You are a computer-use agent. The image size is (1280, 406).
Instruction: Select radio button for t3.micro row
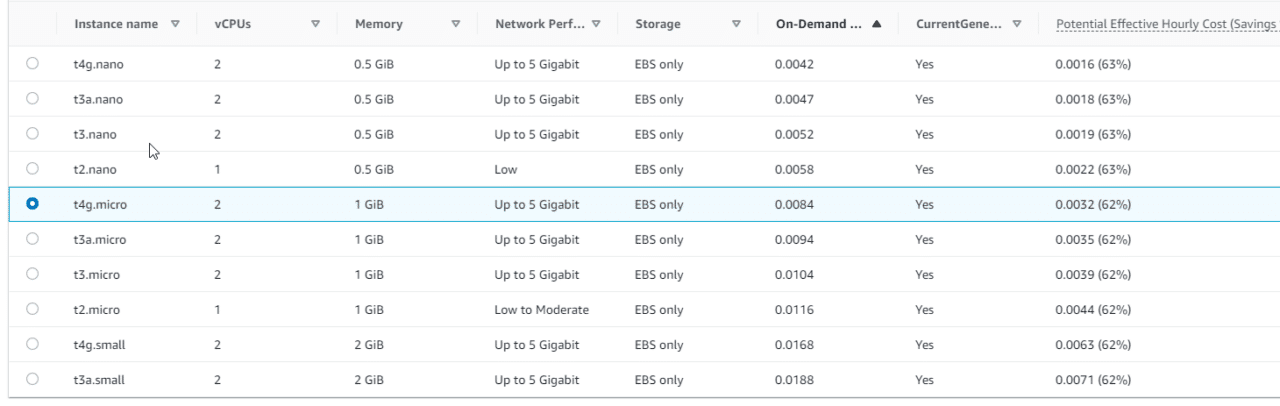33,274
